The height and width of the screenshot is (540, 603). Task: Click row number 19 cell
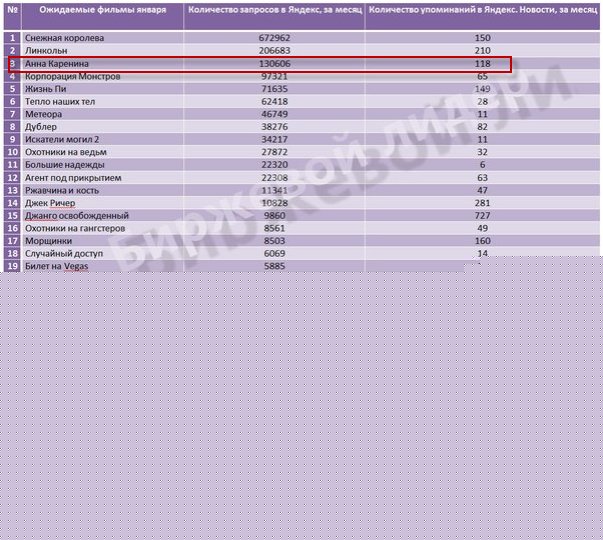point(12,267)
